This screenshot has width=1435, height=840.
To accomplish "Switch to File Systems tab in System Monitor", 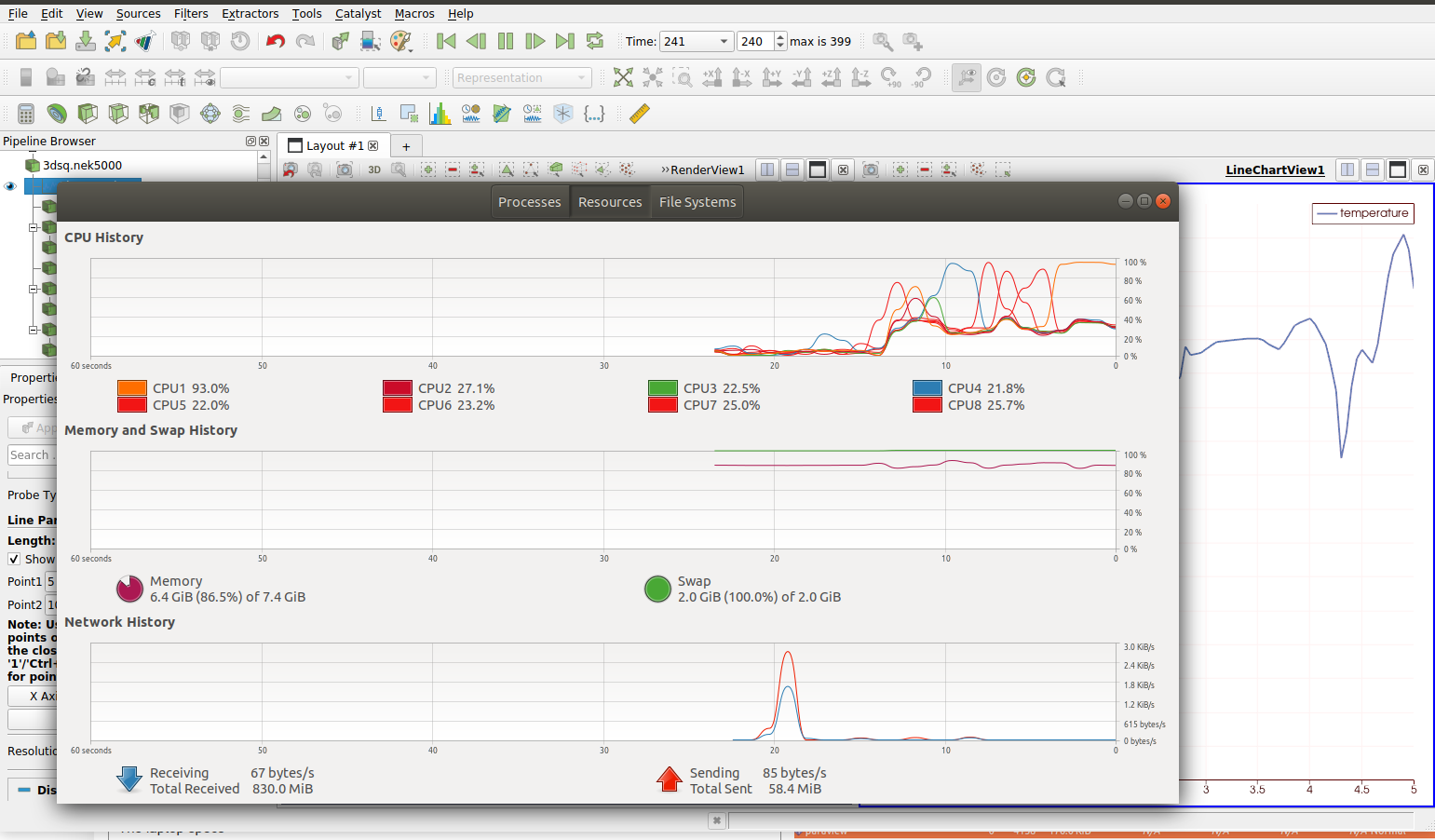I will click(x=697, y=202).
